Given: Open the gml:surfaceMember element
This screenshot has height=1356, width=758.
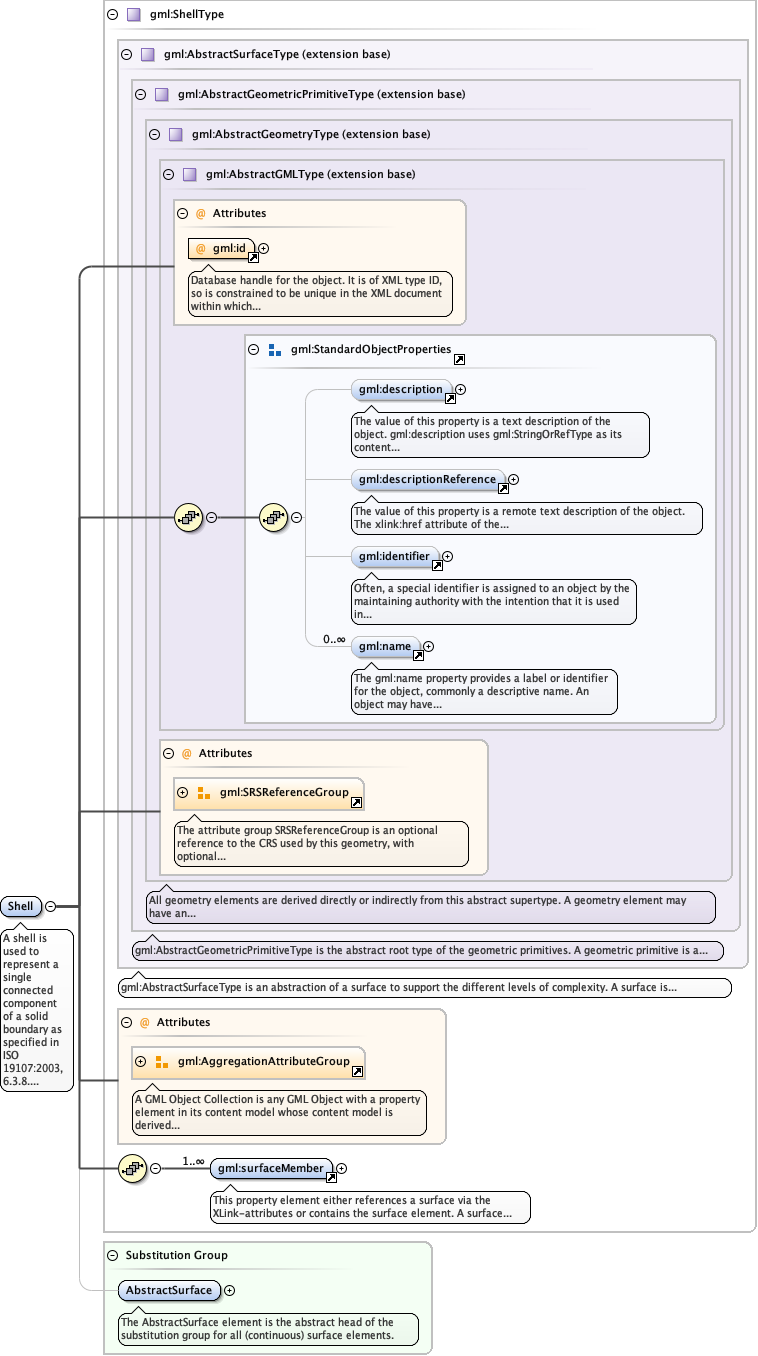Looking at the screenshot, I should click(271, 1167).
